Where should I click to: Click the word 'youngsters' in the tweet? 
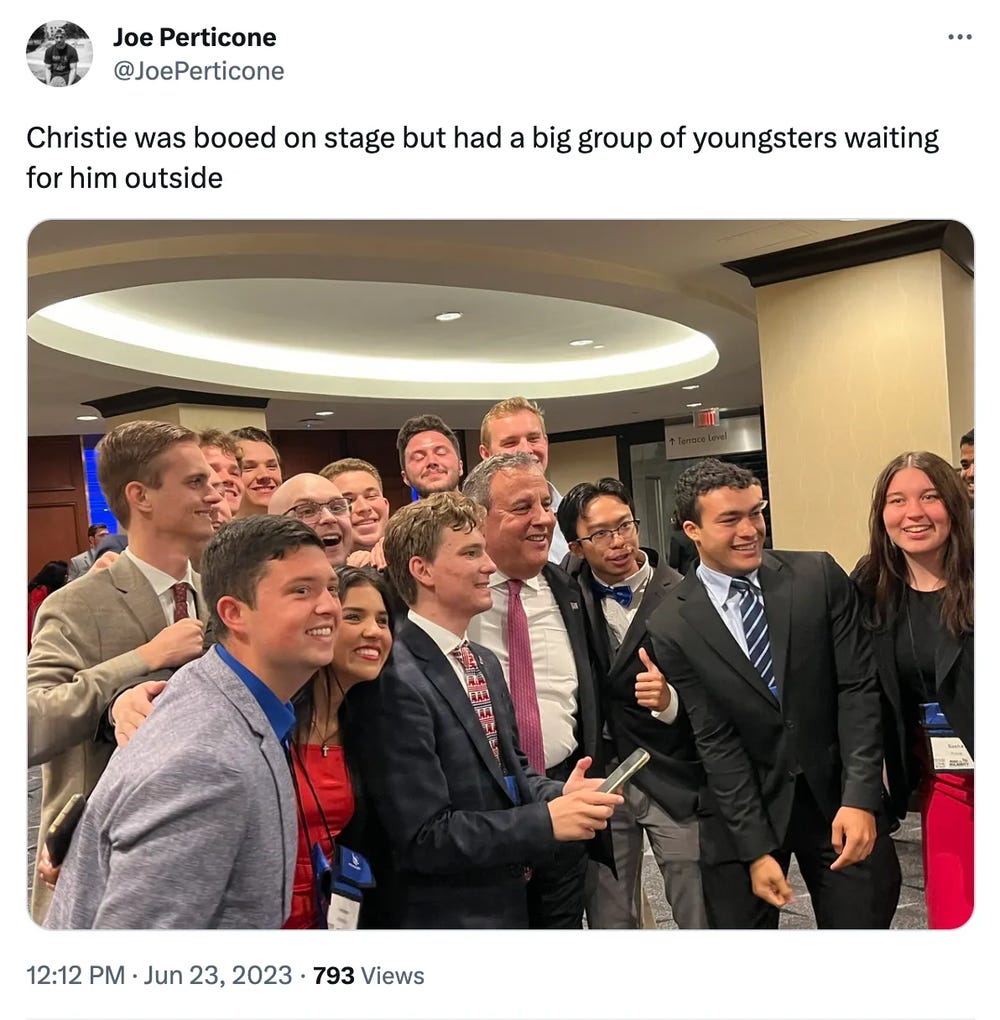pyautogui.click(x=764, y=139)
